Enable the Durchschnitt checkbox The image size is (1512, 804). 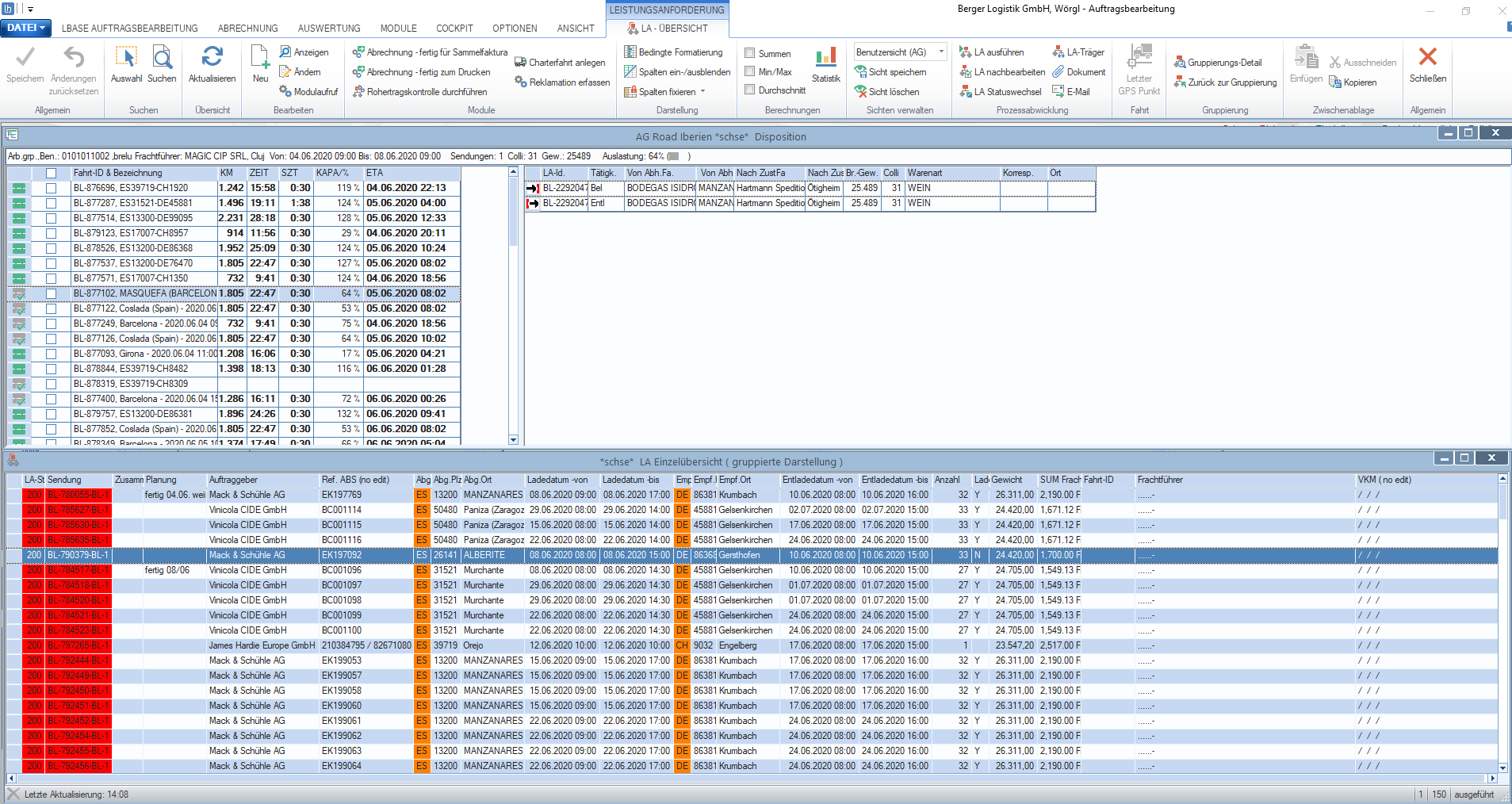749,90
